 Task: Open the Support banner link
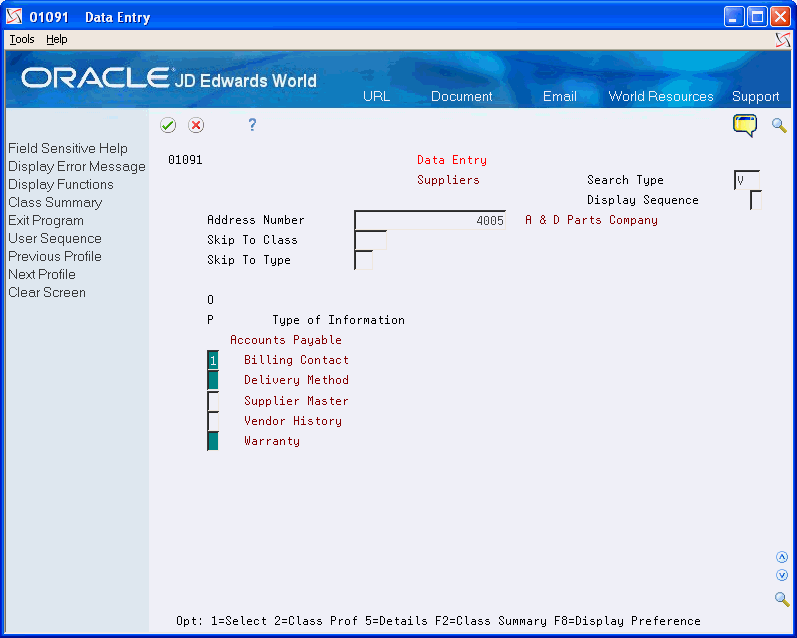(x=755, y=96)
